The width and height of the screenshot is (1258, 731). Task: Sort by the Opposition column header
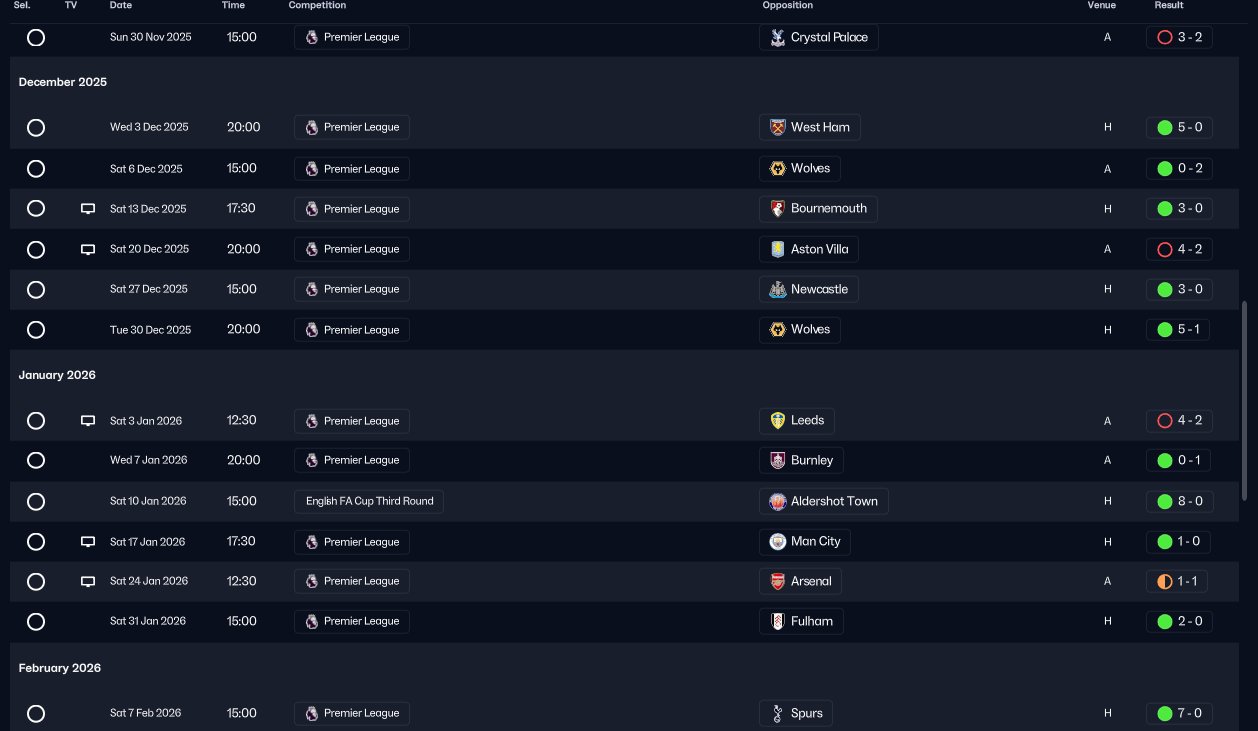coord(787,5)
